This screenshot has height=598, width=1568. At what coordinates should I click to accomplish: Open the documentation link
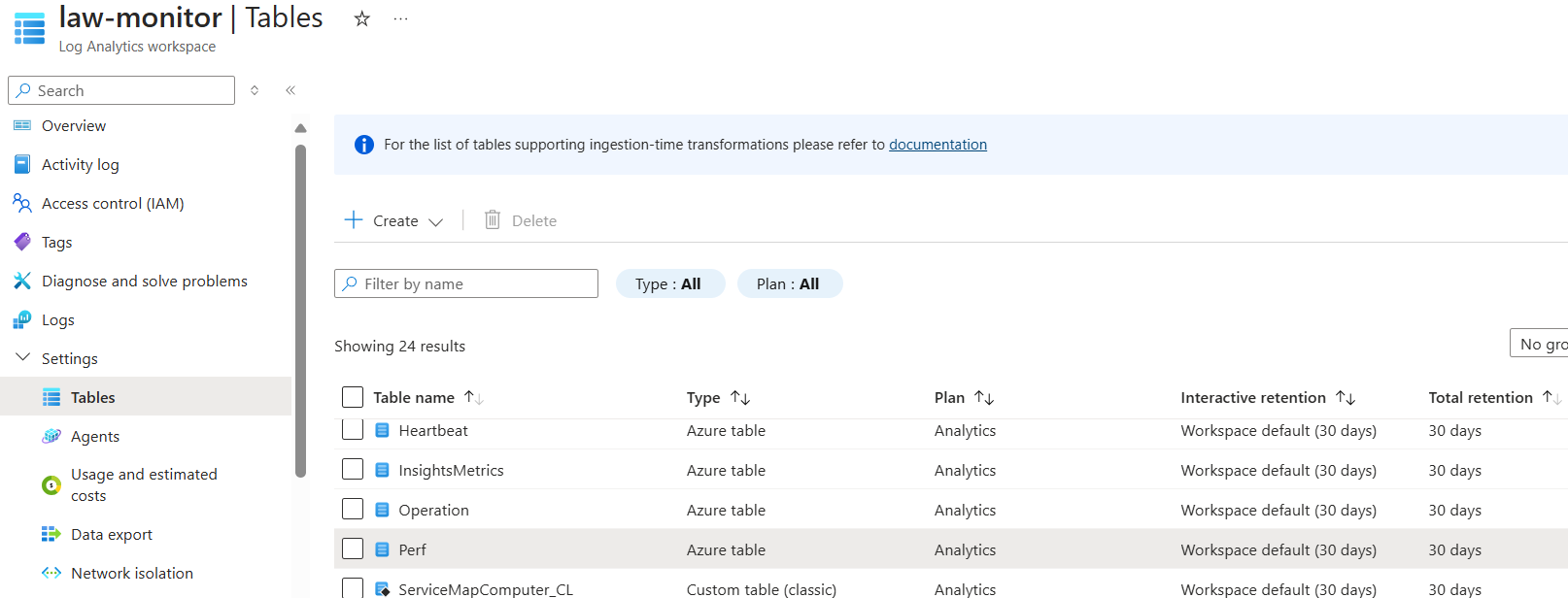coord(937,145)
